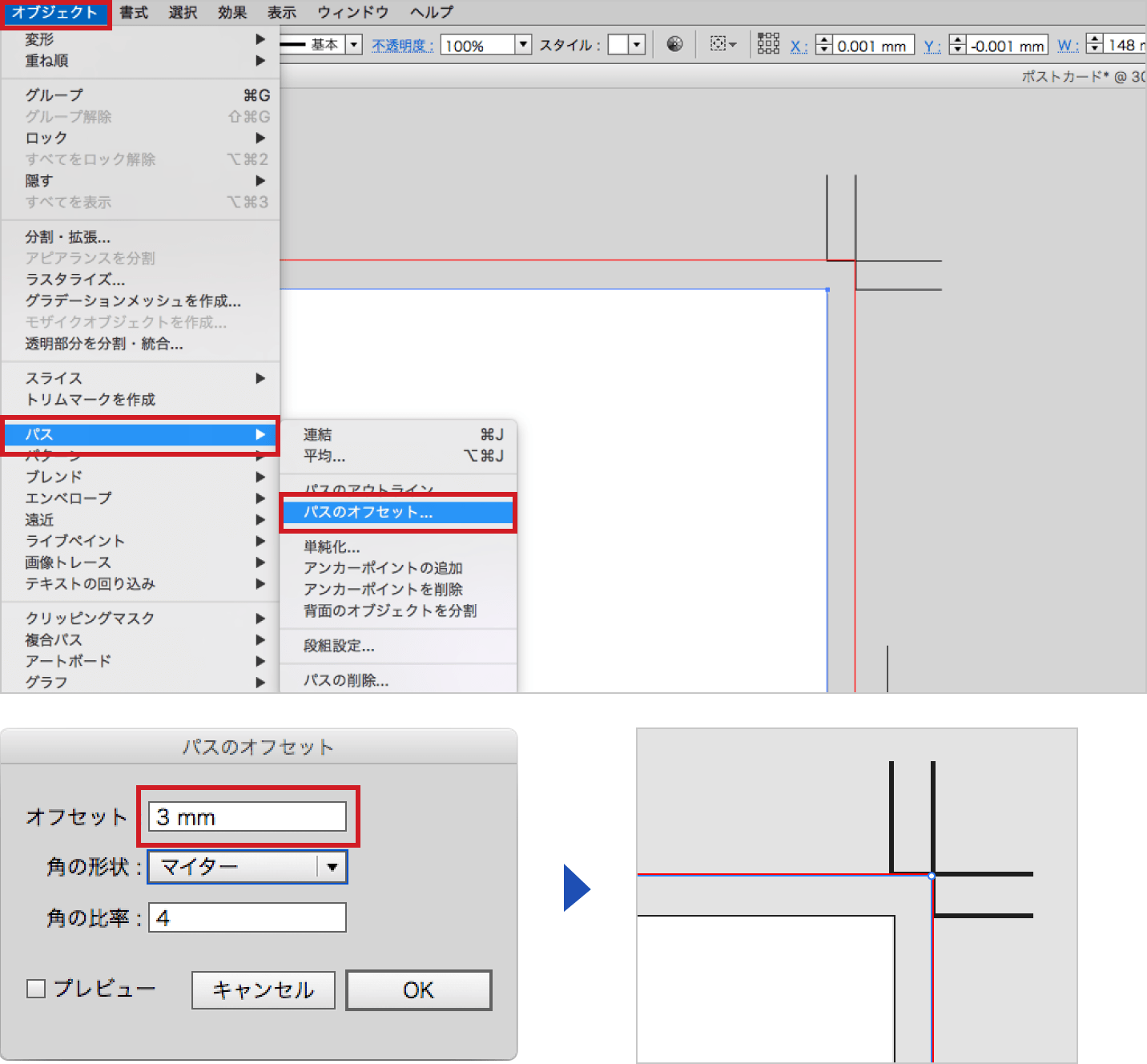The image size is (1147, 1064).
Task: Click the recolor artwork color wheel icon
Action: pos(674,44)
